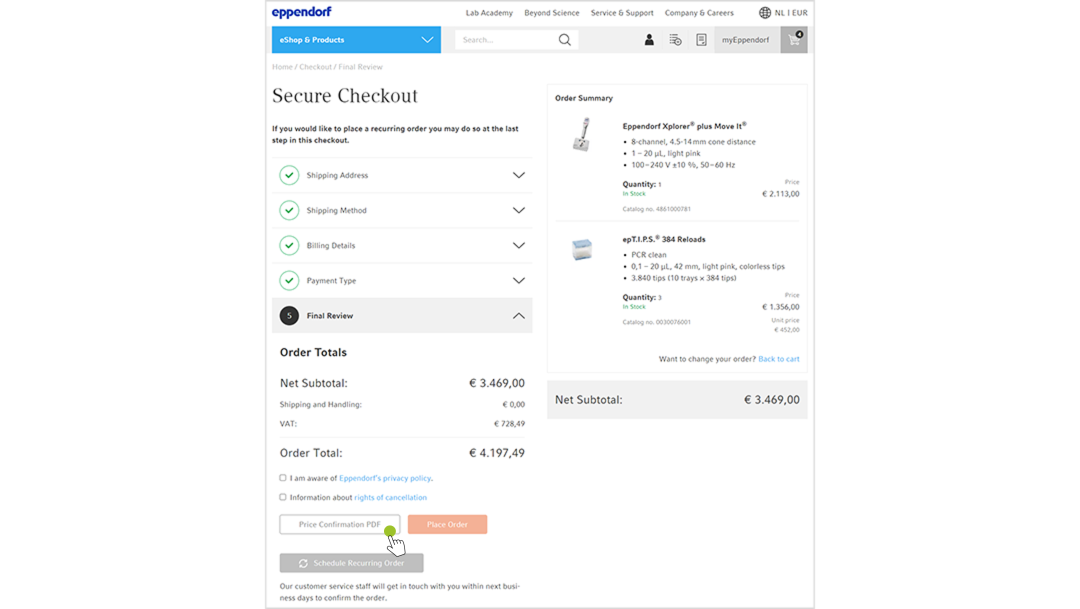1080x609 pixels.
Task: Click the Xplorer plus pipette thumbnail
Action: (582, 134)
